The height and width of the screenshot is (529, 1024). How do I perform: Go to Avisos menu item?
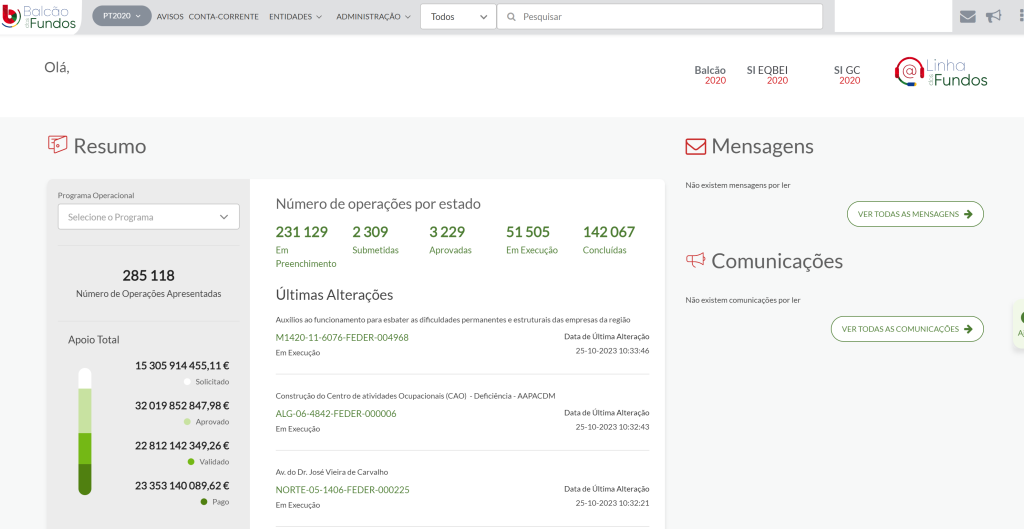[170, 17]
